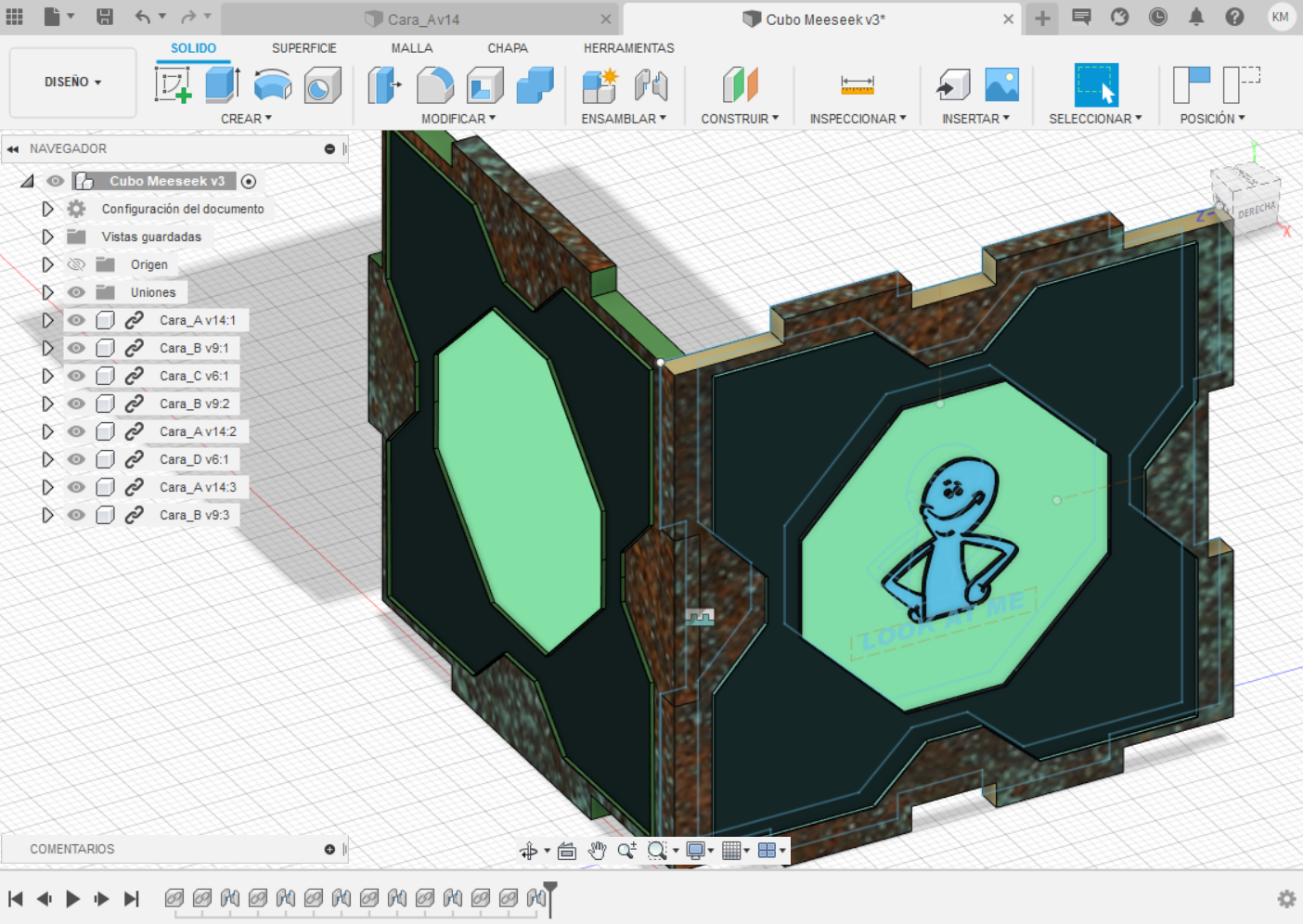Open the INSPECCIONAR dropdown menu

point(858,119)
